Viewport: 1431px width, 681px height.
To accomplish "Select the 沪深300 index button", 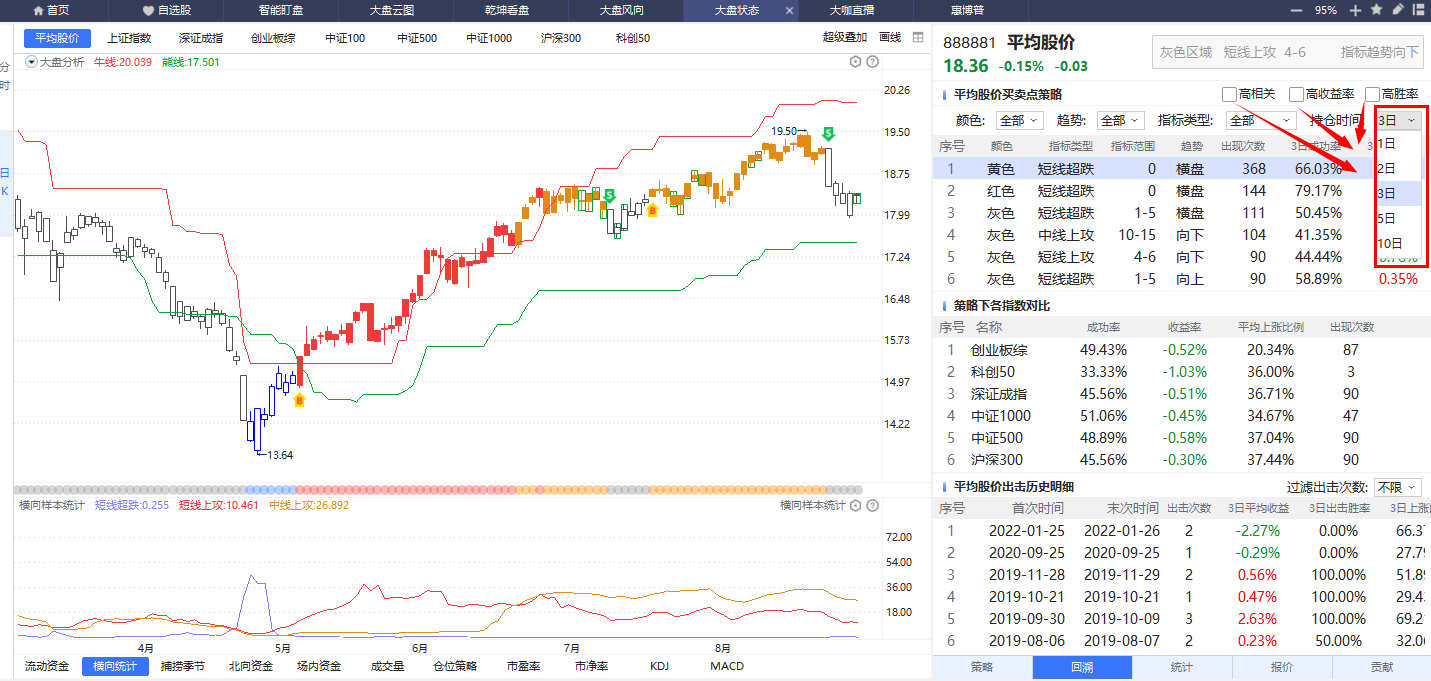I will point(561,38).
